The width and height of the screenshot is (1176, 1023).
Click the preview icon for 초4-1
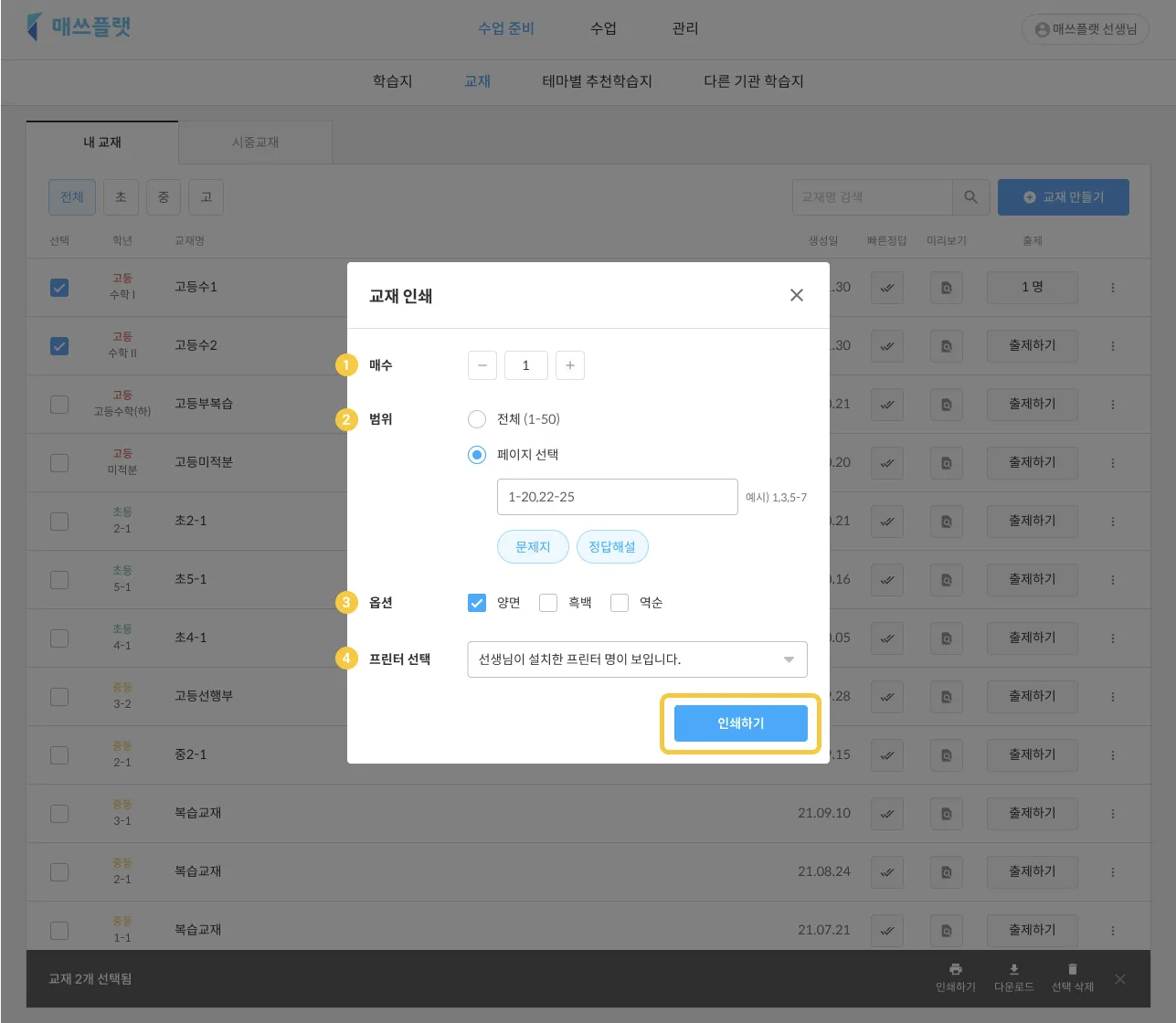(x=947, y=638)
